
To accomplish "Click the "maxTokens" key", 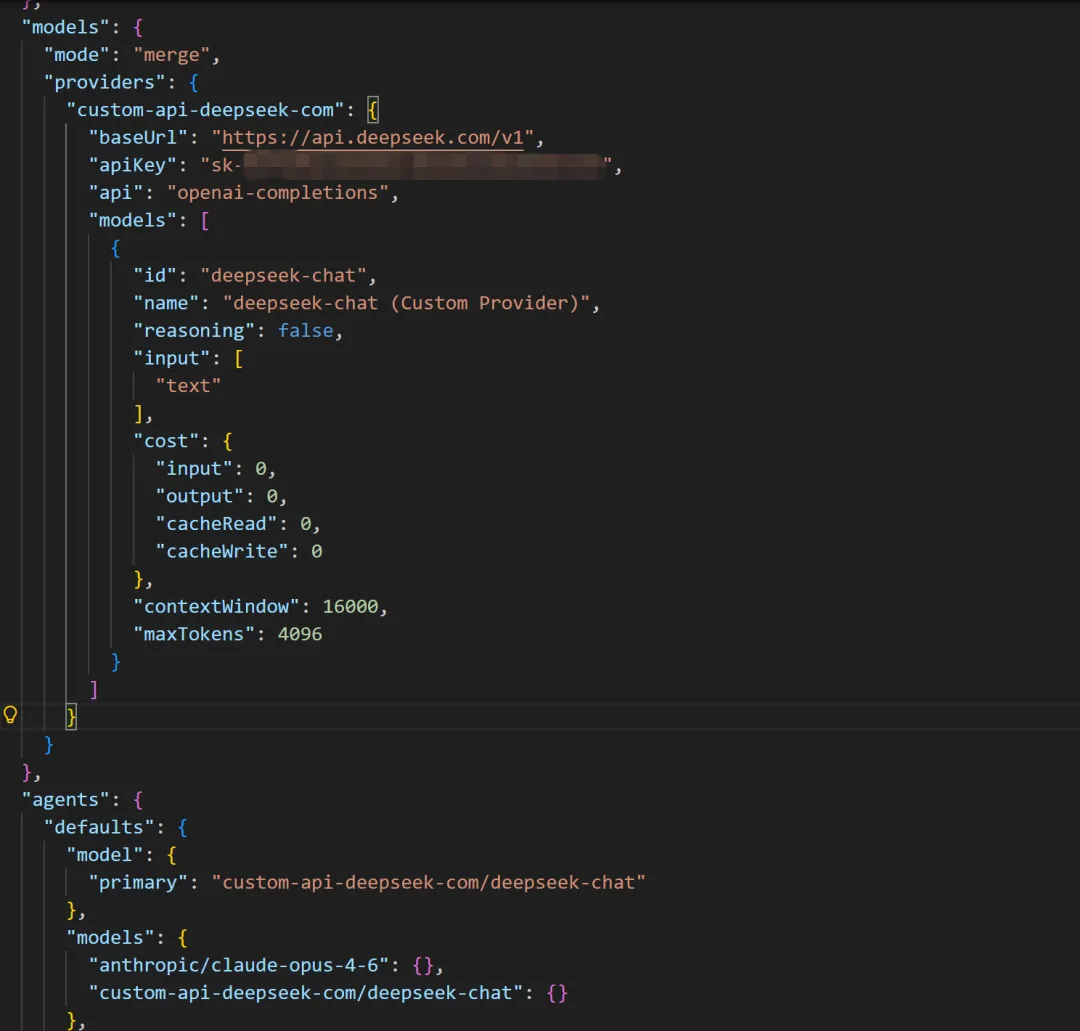I will coord(194,634).
